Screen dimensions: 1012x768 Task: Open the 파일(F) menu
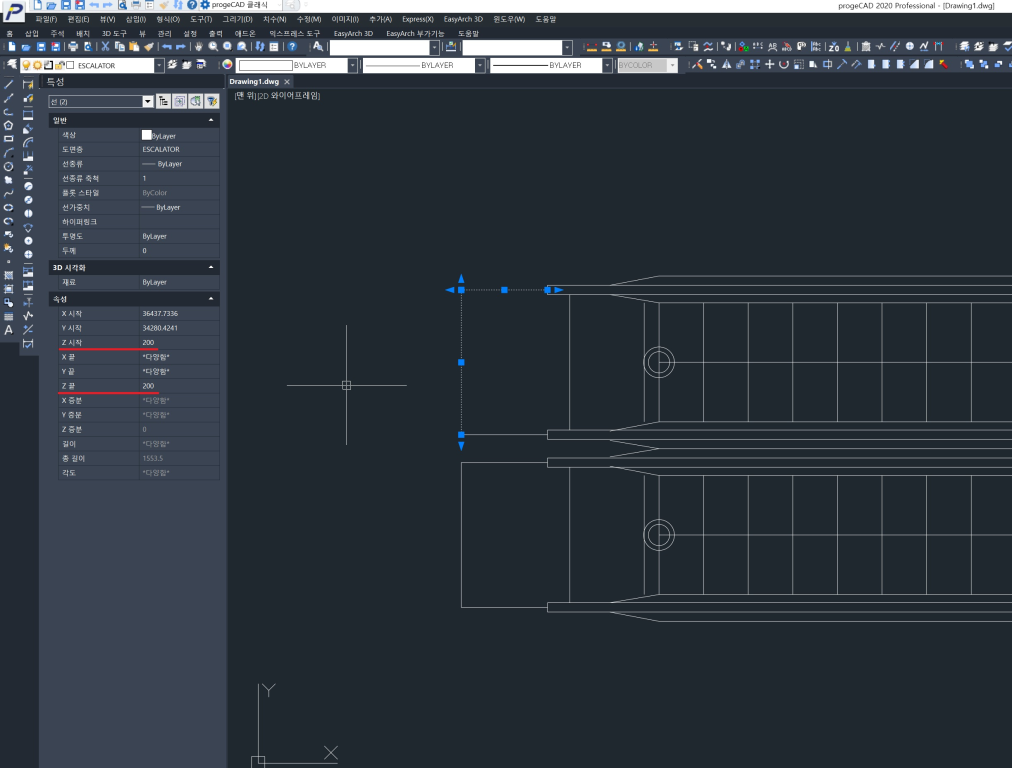47,19
